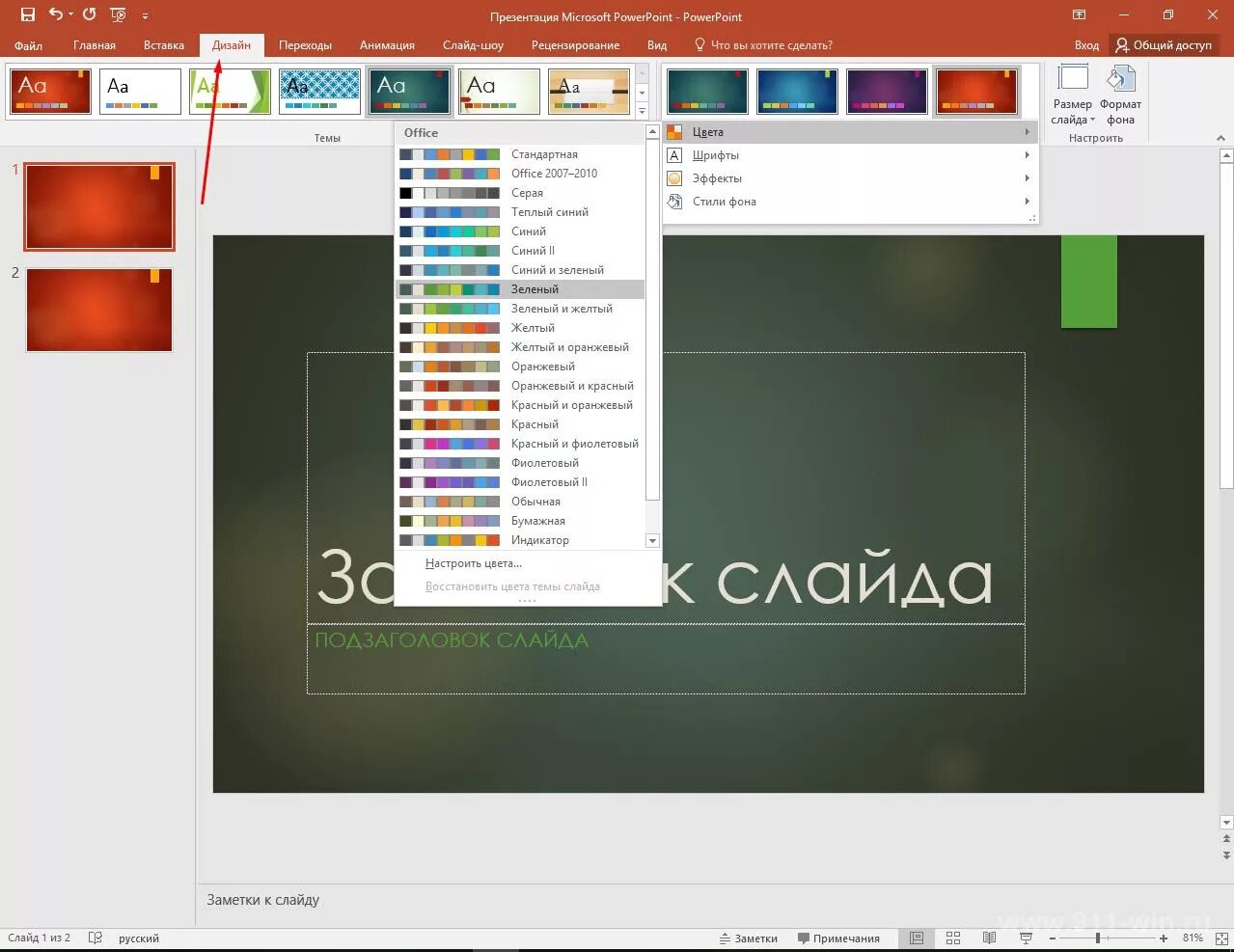Open the Рецензирование tab

[575, 45]
